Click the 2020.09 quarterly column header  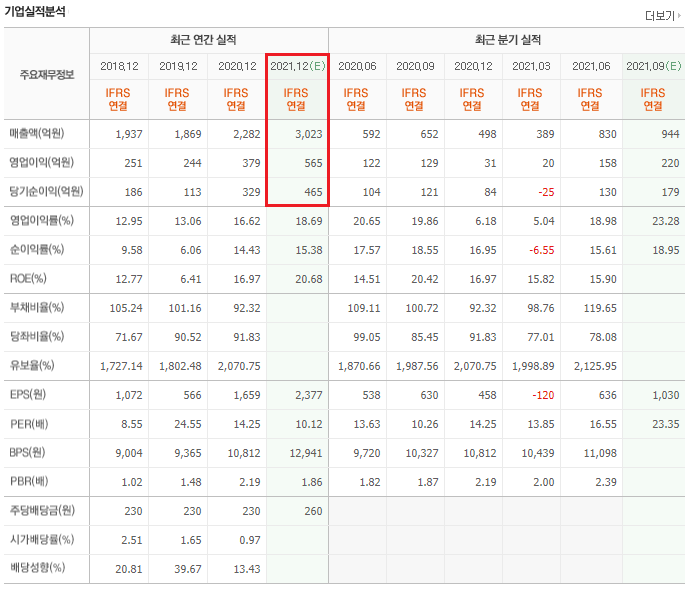tap(415, 66)
